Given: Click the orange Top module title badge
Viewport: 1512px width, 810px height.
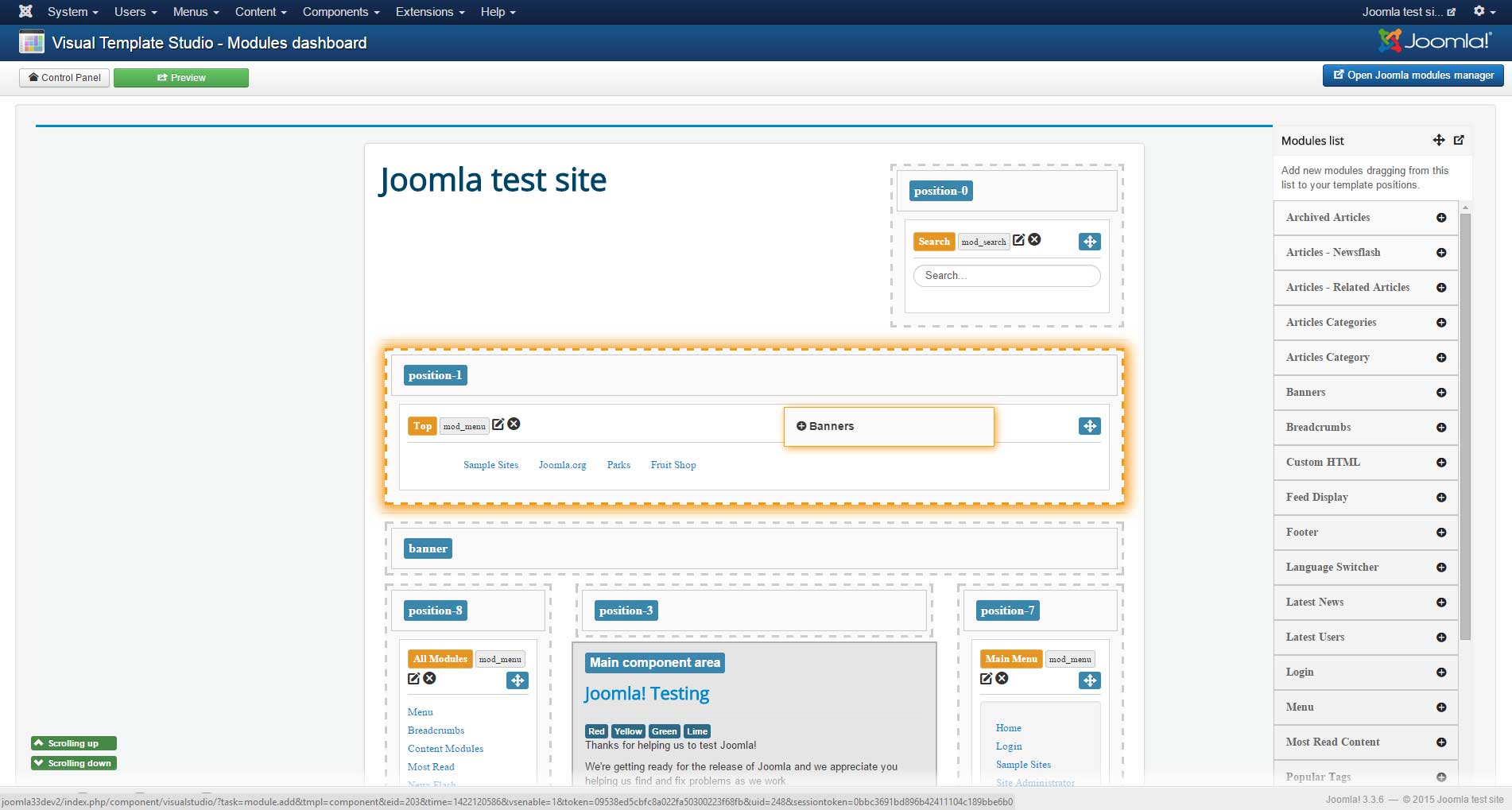Looking at the screenshot, I should (422, 426).
